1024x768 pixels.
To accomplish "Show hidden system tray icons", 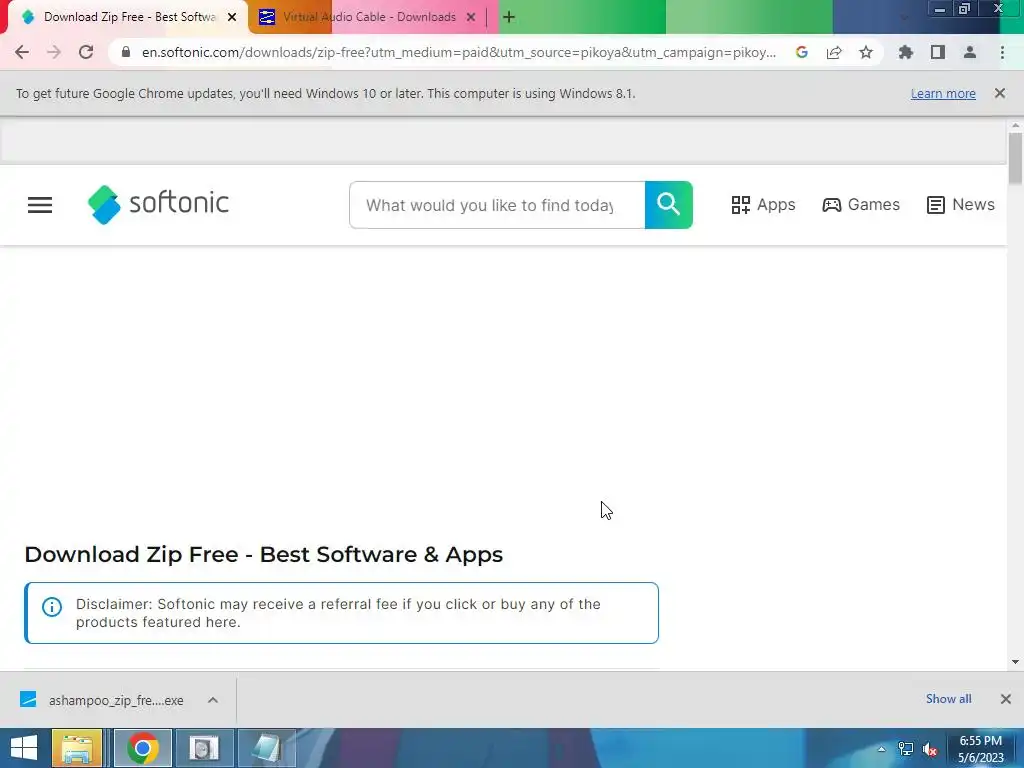I will click(x=881, y=749).
